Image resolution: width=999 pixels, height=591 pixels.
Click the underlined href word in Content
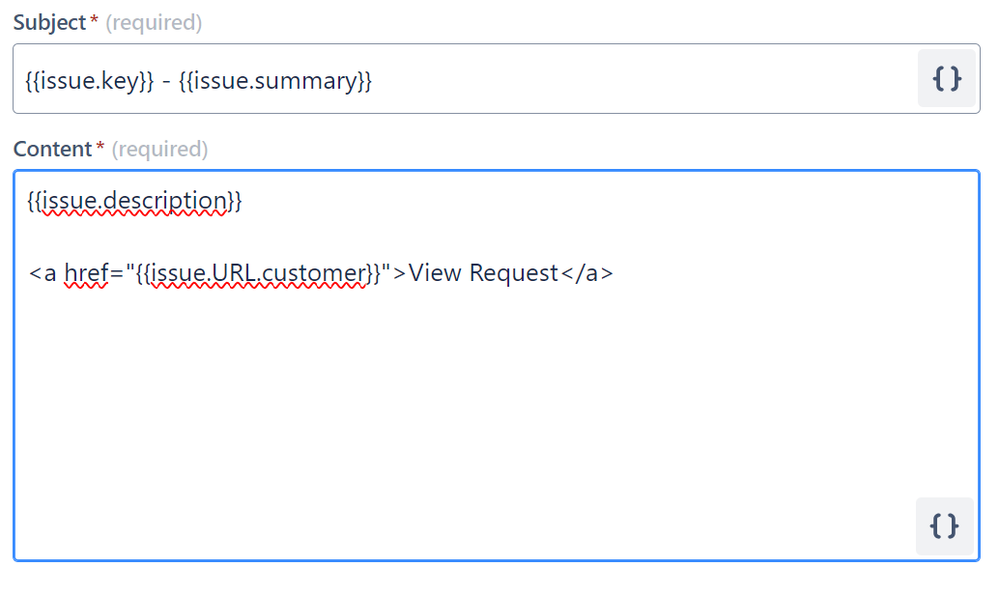(86, 273)
